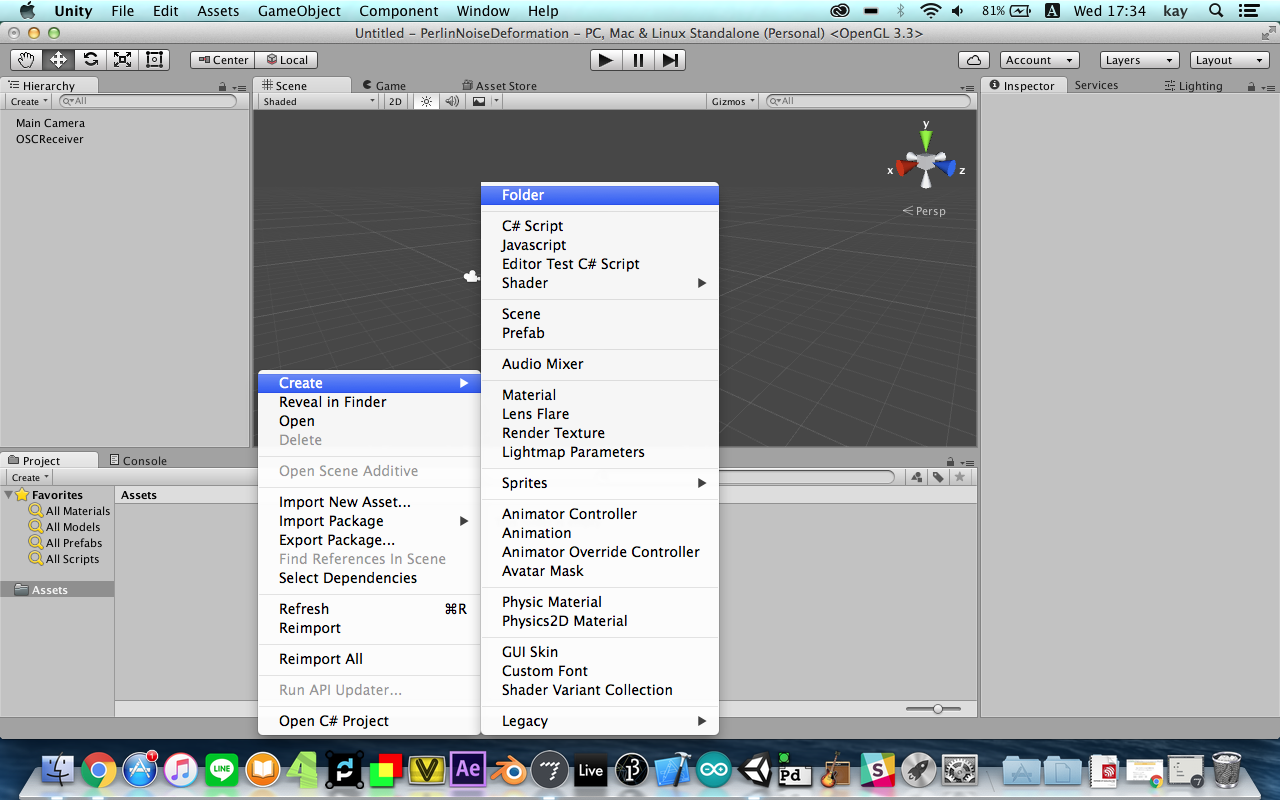Choose Open C# Project entry

coord(369,721)
